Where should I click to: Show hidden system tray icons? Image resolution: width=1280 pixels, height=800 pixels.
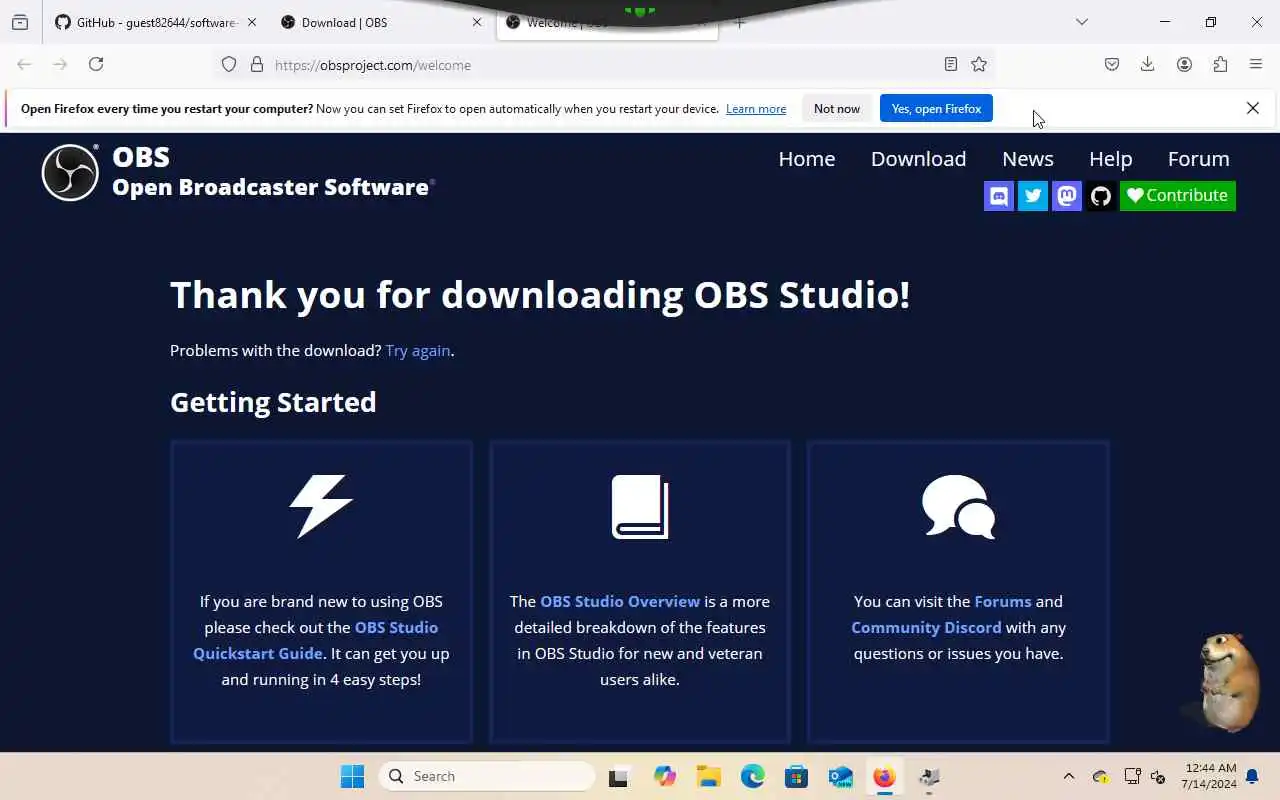pyautogui.click(x=1068, y=776)
